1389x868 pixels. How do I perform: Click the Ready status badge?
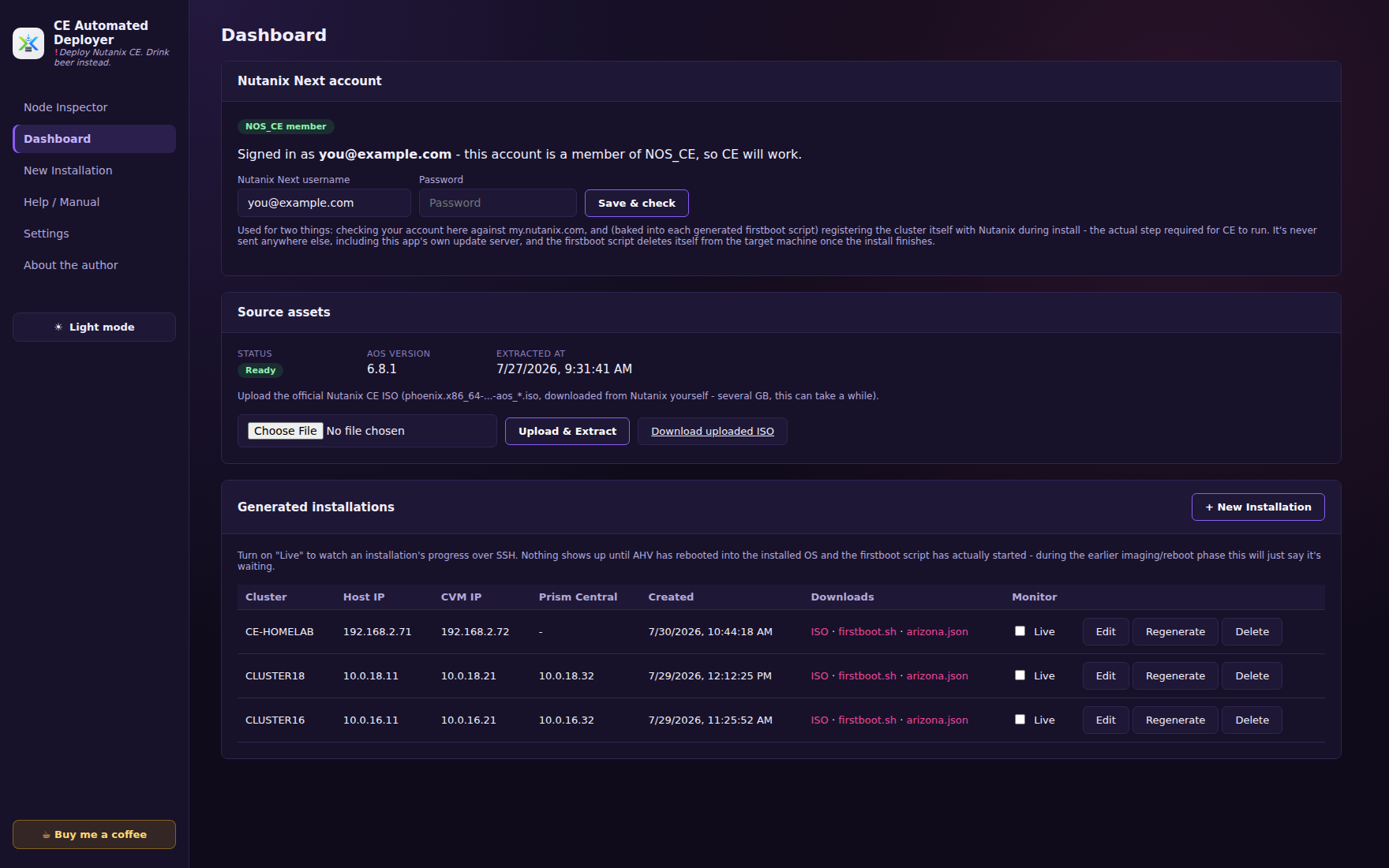click(x=260, y=370)
